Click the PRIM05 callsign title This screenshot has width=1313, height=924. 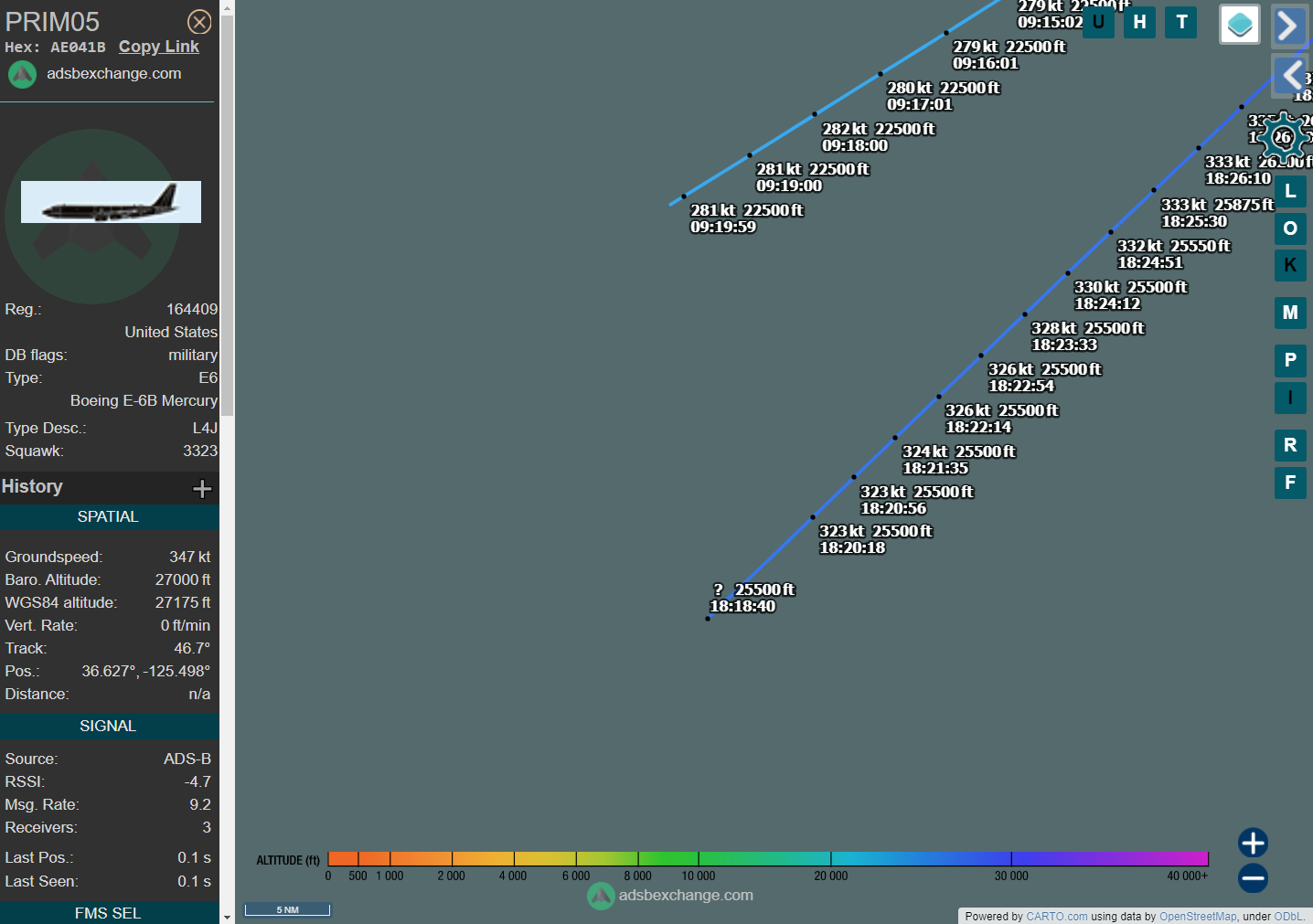coord(52,22)
